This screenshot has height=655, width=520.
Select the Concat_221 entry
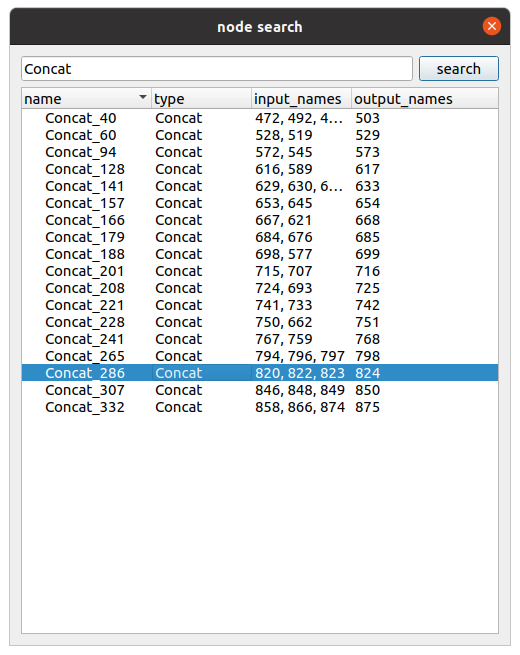pyautogui.click(x=260, y=305)
